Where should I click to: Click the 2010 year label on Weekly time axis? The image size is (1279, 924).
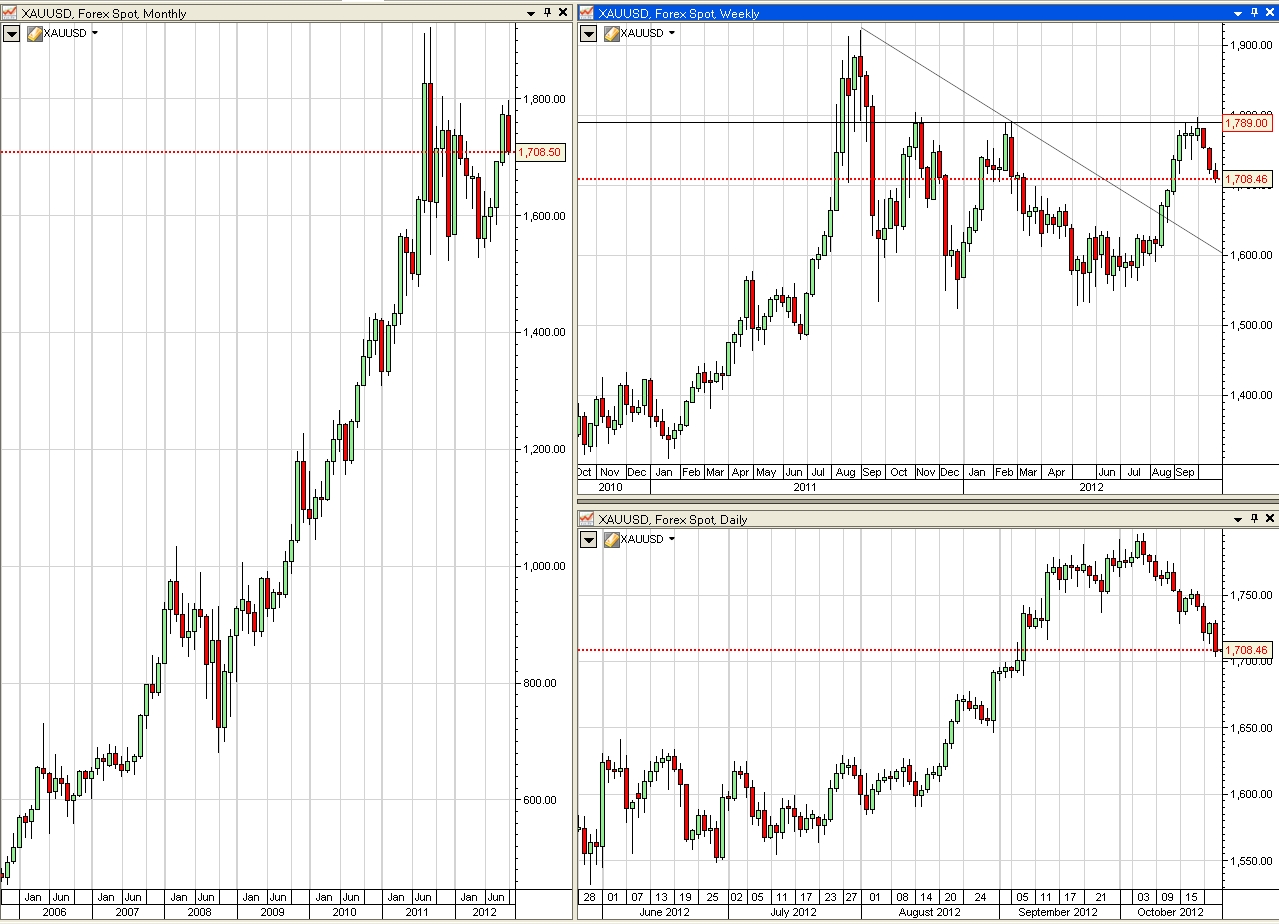pos(610,488)
